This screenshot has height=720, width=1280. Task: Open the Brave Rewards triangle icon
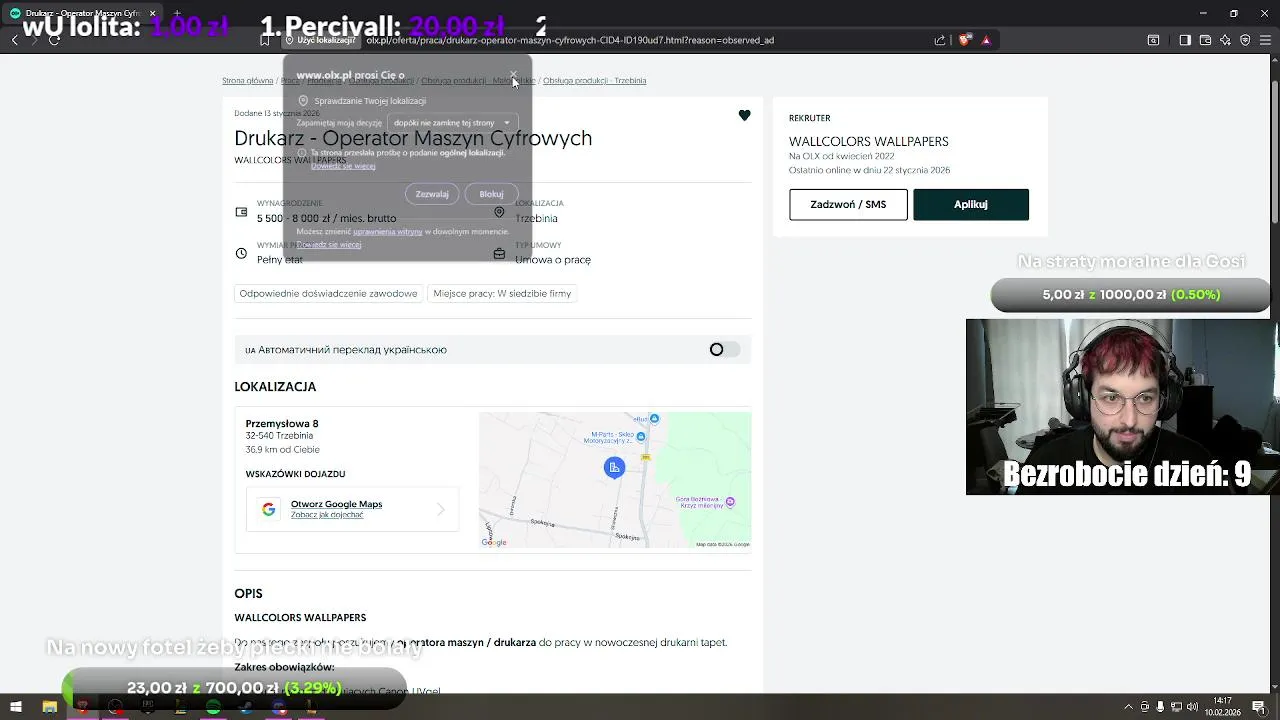point(986,40)
